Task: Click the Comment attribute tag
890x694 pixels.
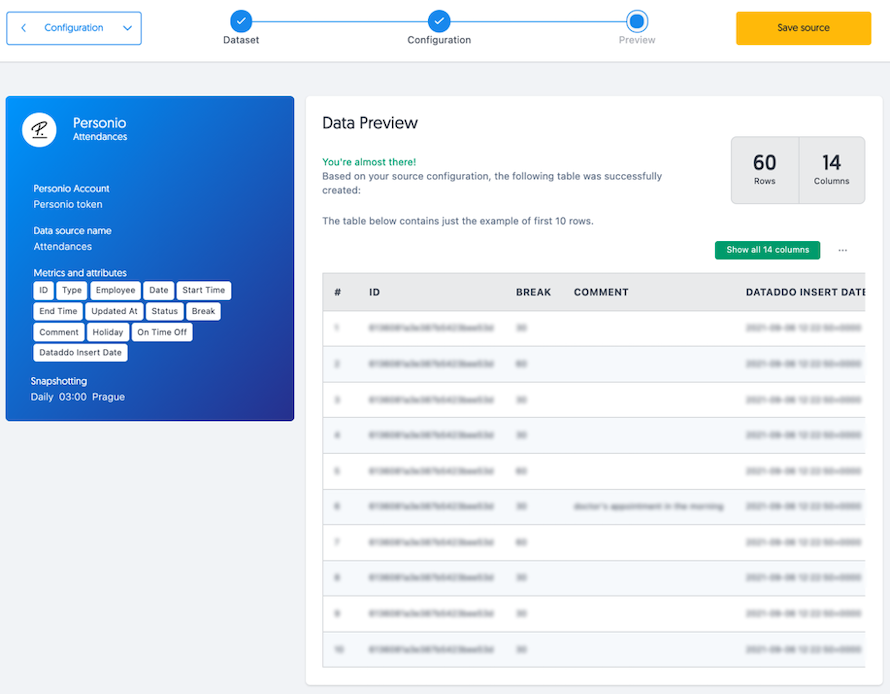Action: coord(59,332)
